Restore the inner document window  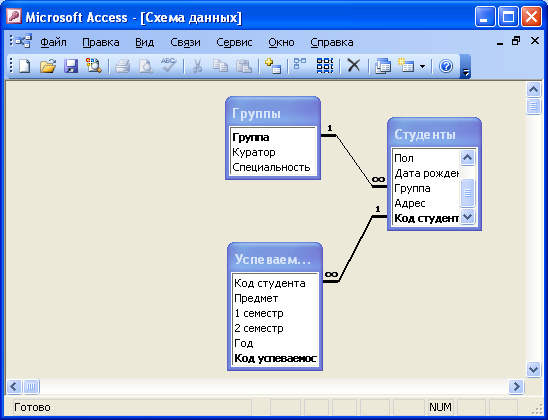point(516,41)
